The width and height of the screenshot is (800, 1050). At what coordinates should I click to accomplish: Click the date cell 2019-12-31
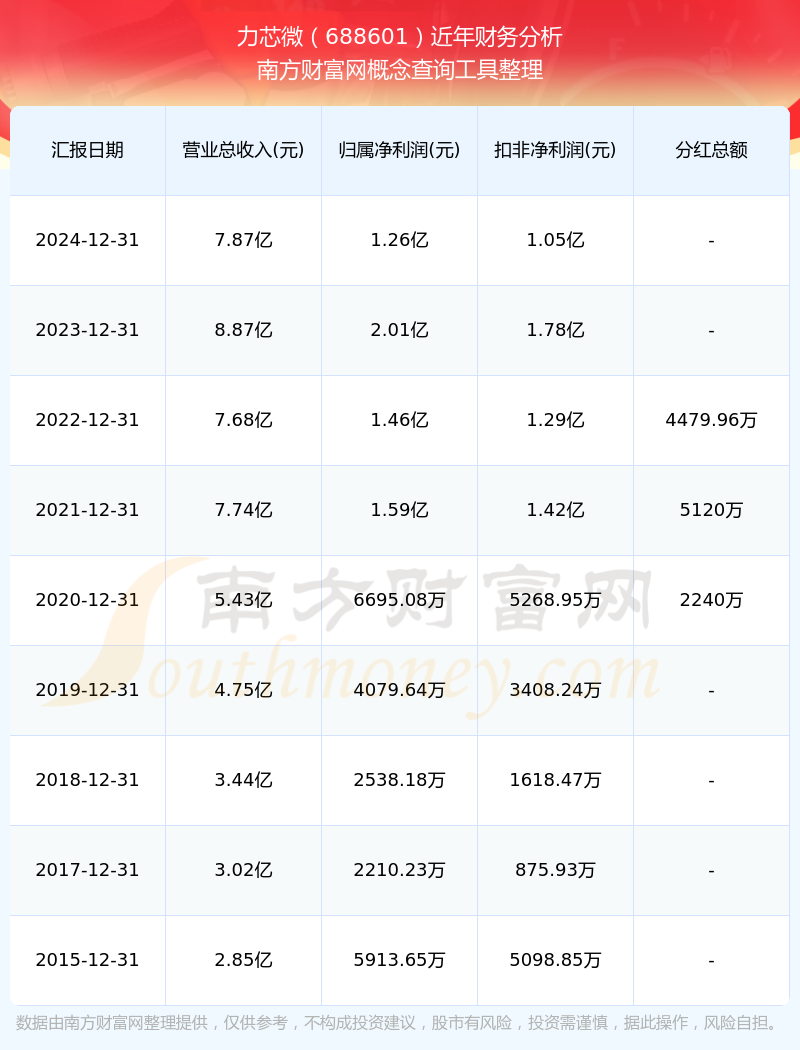click(x=88, y=690)
